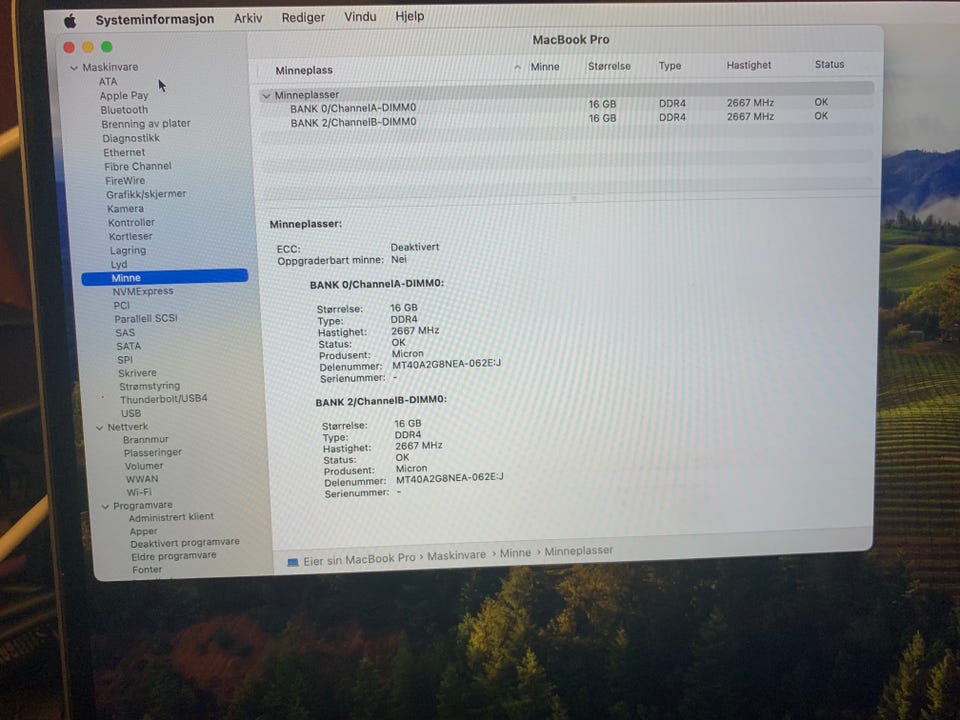This screenshot has height=720, width=960.
Task: Select FireWire in sidebar
Action: coord(125,181)
